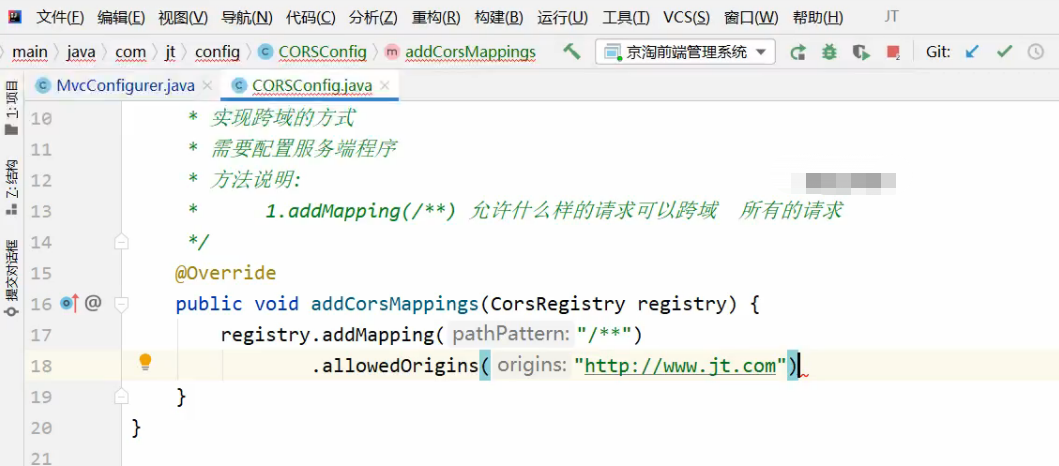Click the comment line 实现跨域的方式
1059x466 pixels.
coord(282,119)
